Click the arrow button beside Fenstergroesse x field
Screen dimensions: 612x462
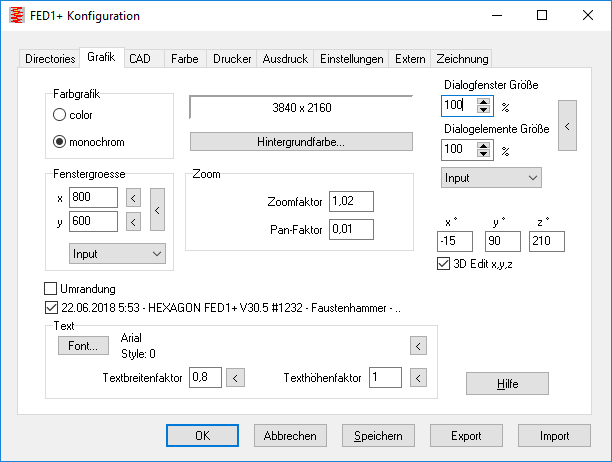click(134, 198)
